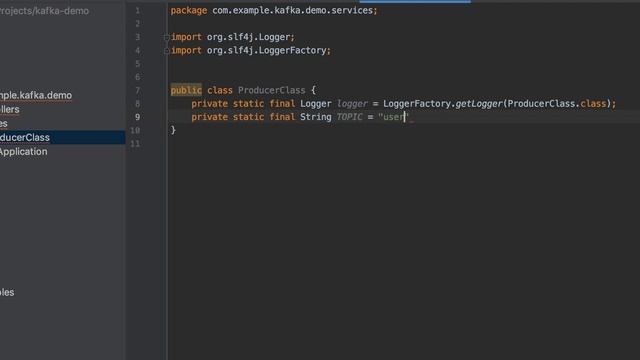Viewport: 640px width, 360px height.
Task: Click the closing brace on line 10
Action: pos(173,130)
